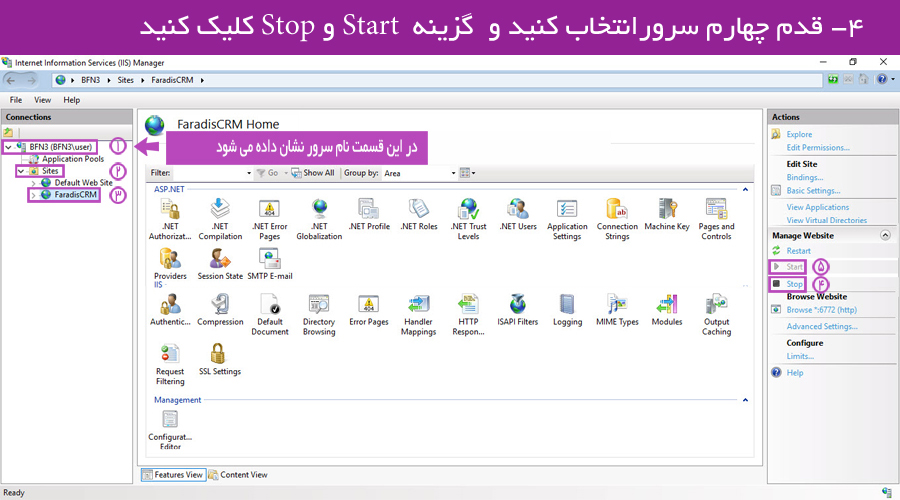Open the Directory Browsing feature
Viewport: 900px width, 500px height.
point(319,315)
